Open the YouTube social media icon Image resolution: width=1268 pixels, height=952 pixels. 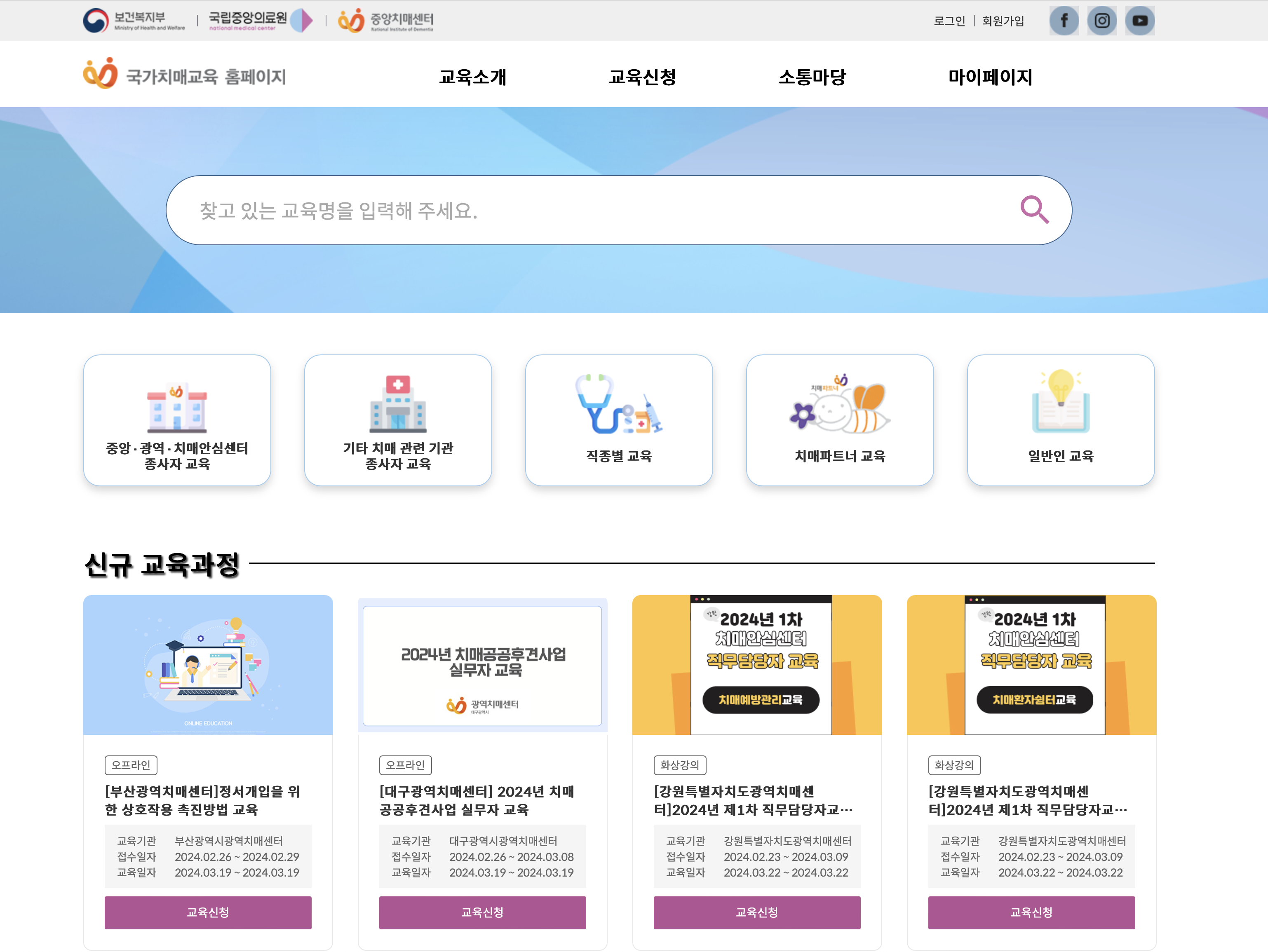(x=1140, y=20)
